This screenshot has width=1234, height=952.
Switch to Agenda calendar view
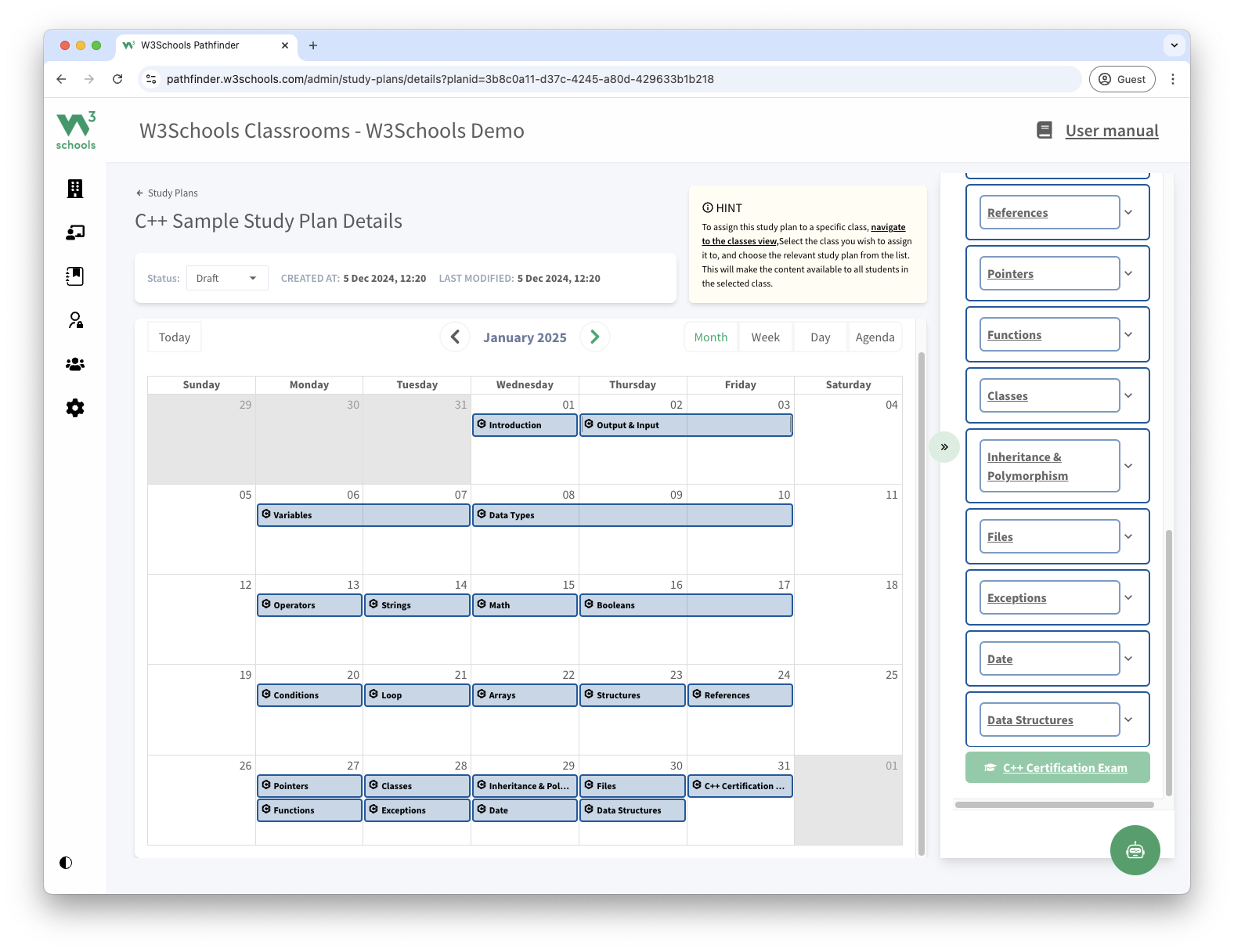875,337
